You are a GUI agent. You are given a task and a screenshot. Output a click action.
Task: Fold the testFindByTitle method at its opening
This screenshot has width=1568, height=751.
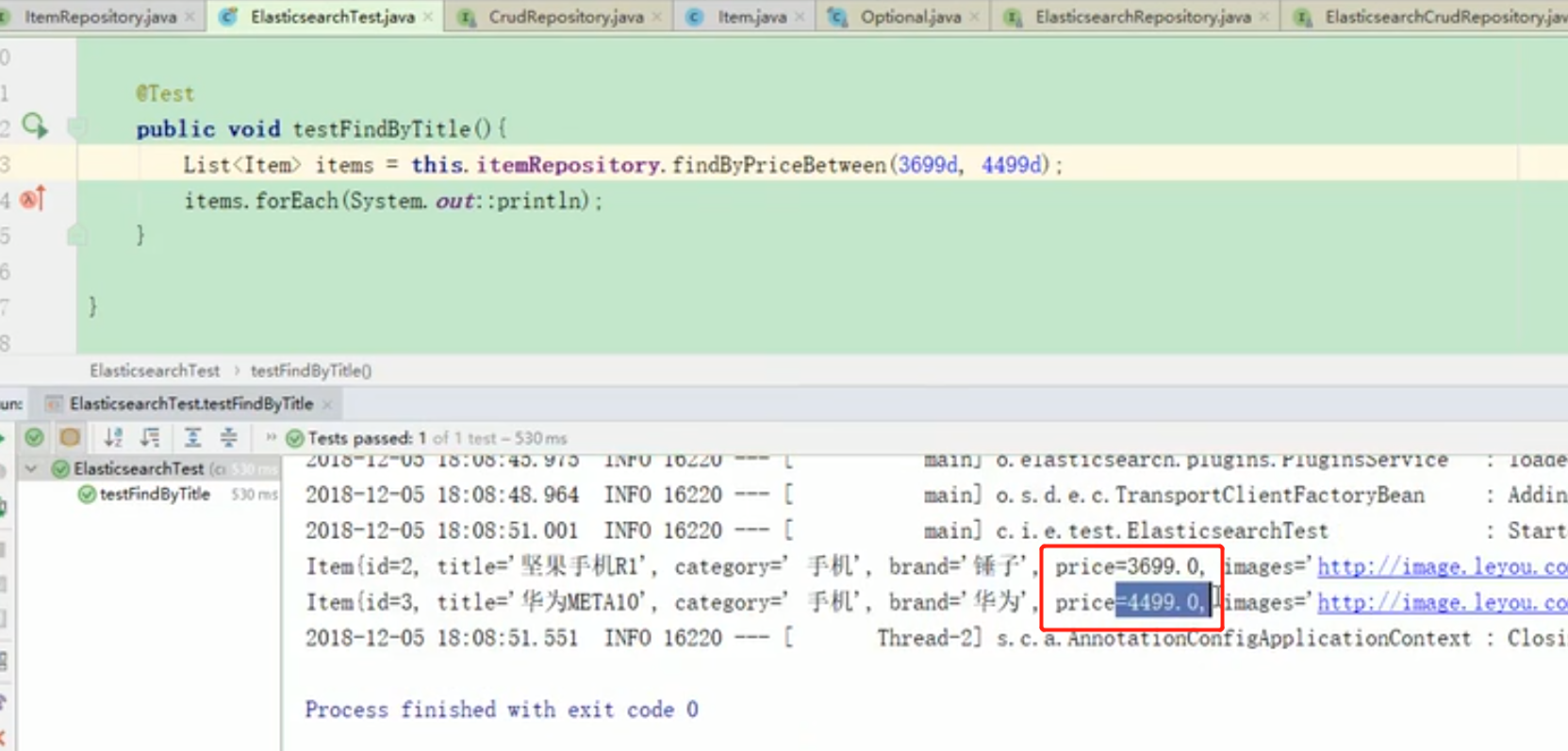[x=77, y=127]
